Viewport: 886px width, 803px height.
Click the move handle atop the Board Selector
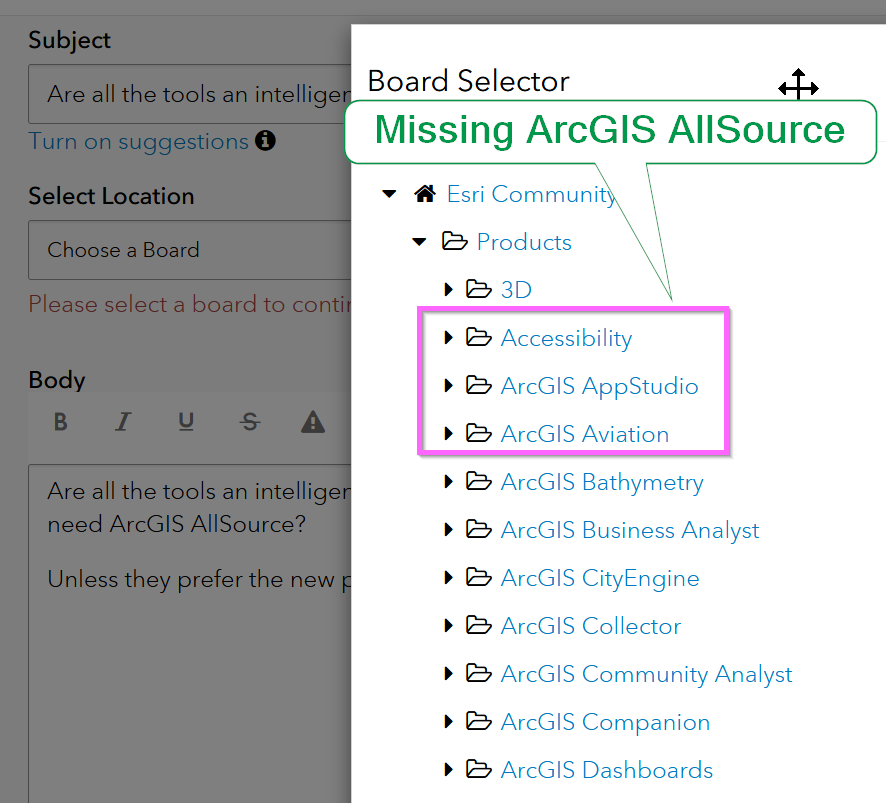click(x=798, y=86)
